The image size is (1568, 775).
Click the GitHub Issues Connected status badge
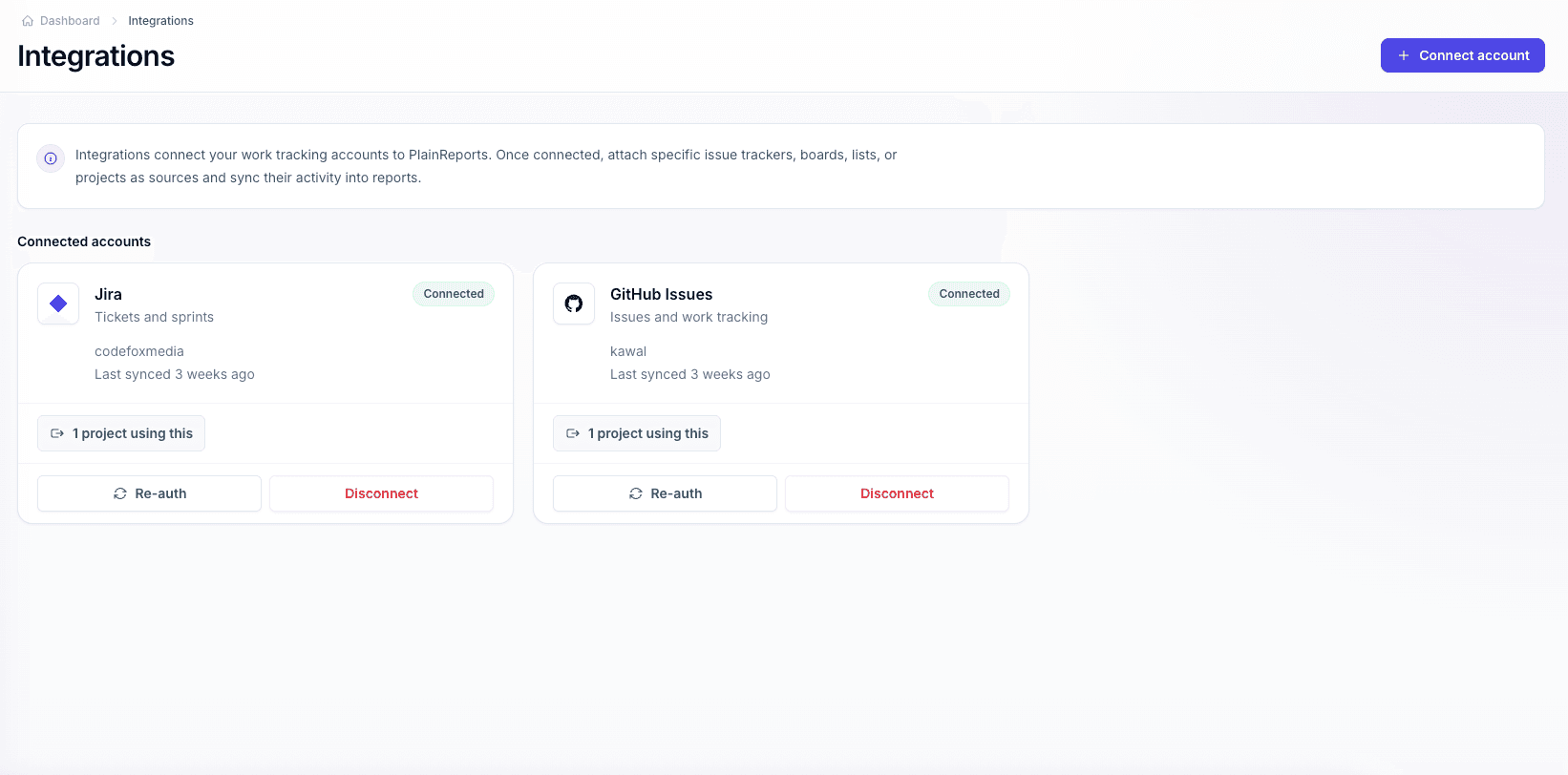click(x=969, y=294)
